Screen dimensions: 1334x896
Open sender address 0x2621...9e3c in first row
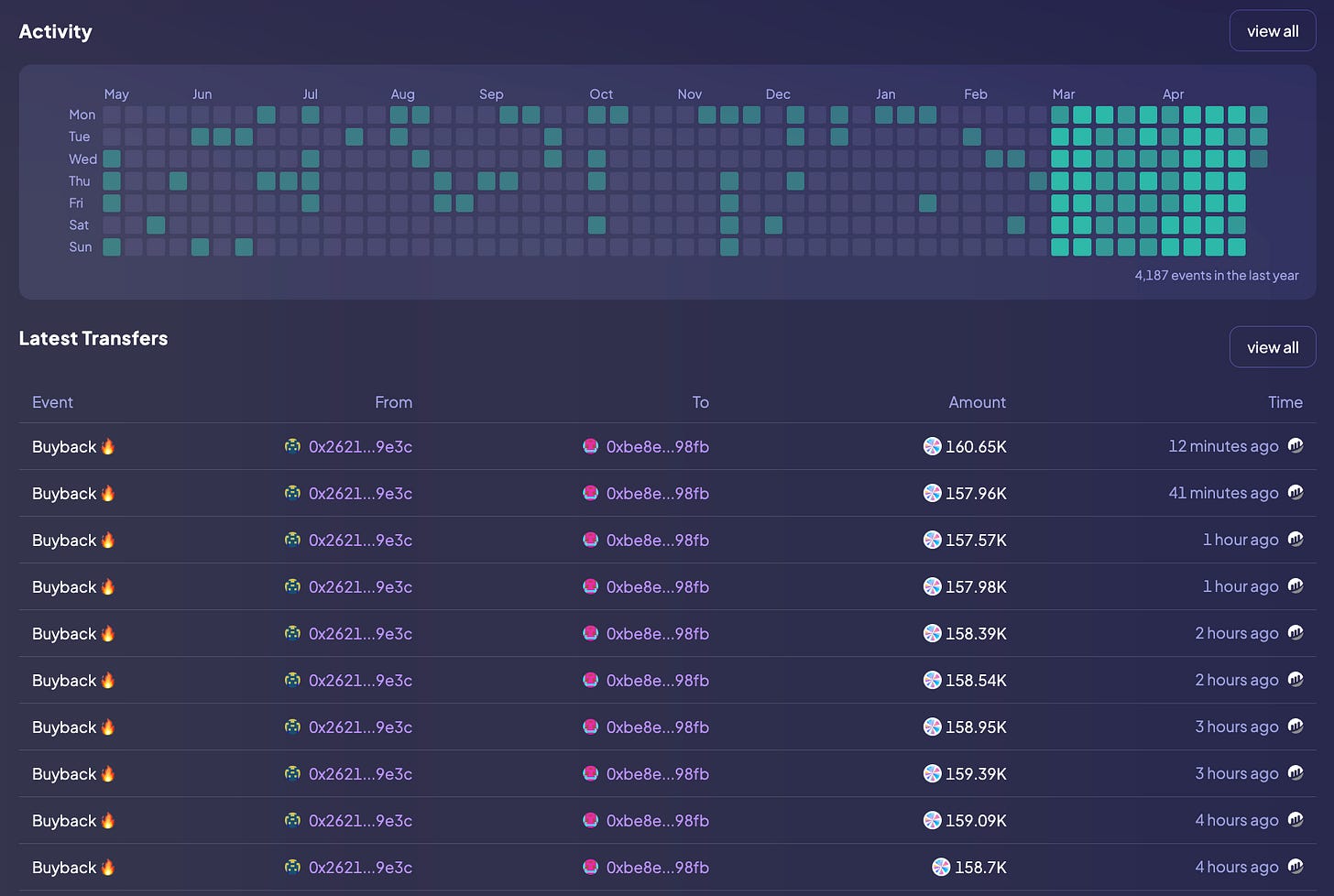pyautogui.click(x=360, y=446)
